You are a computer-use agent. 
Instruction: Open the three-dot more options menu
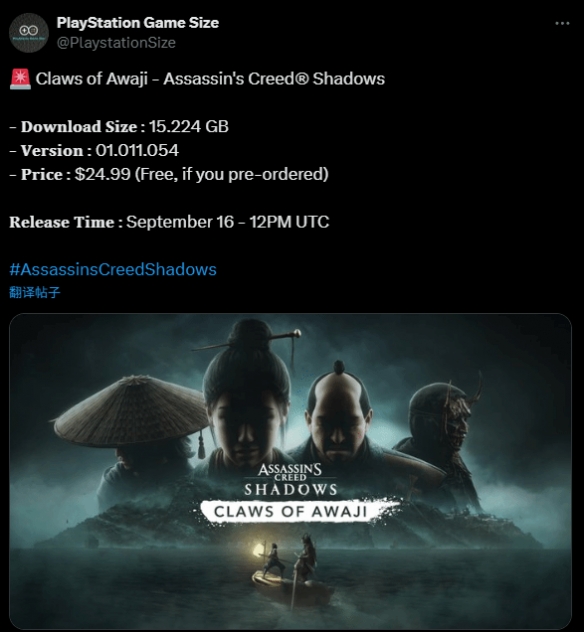tap(562, 23)
